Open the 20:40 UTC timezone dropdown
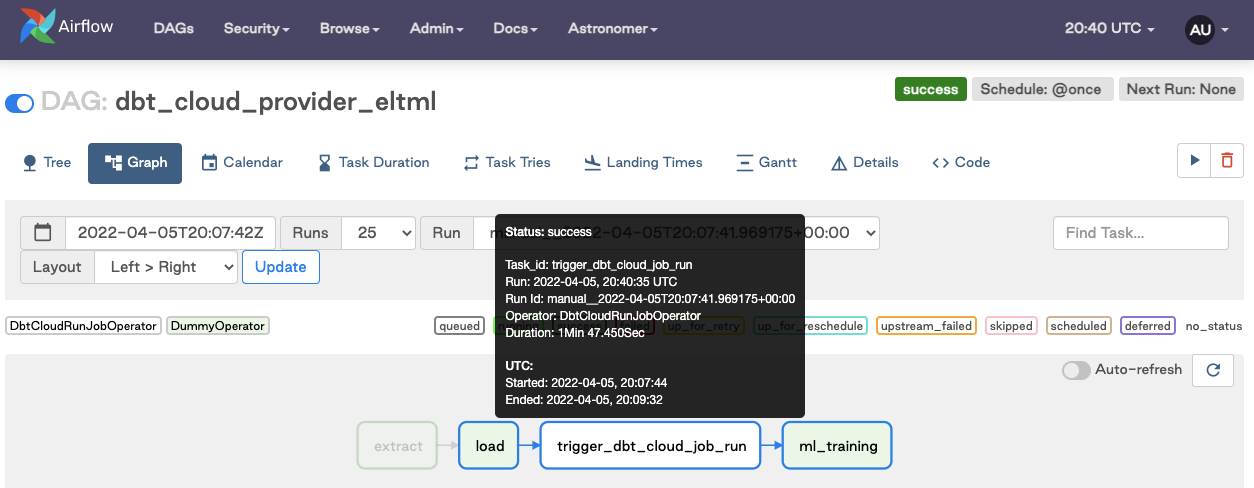The width and height of the screenshot is (1254, 488). (x=1109, y=29)
